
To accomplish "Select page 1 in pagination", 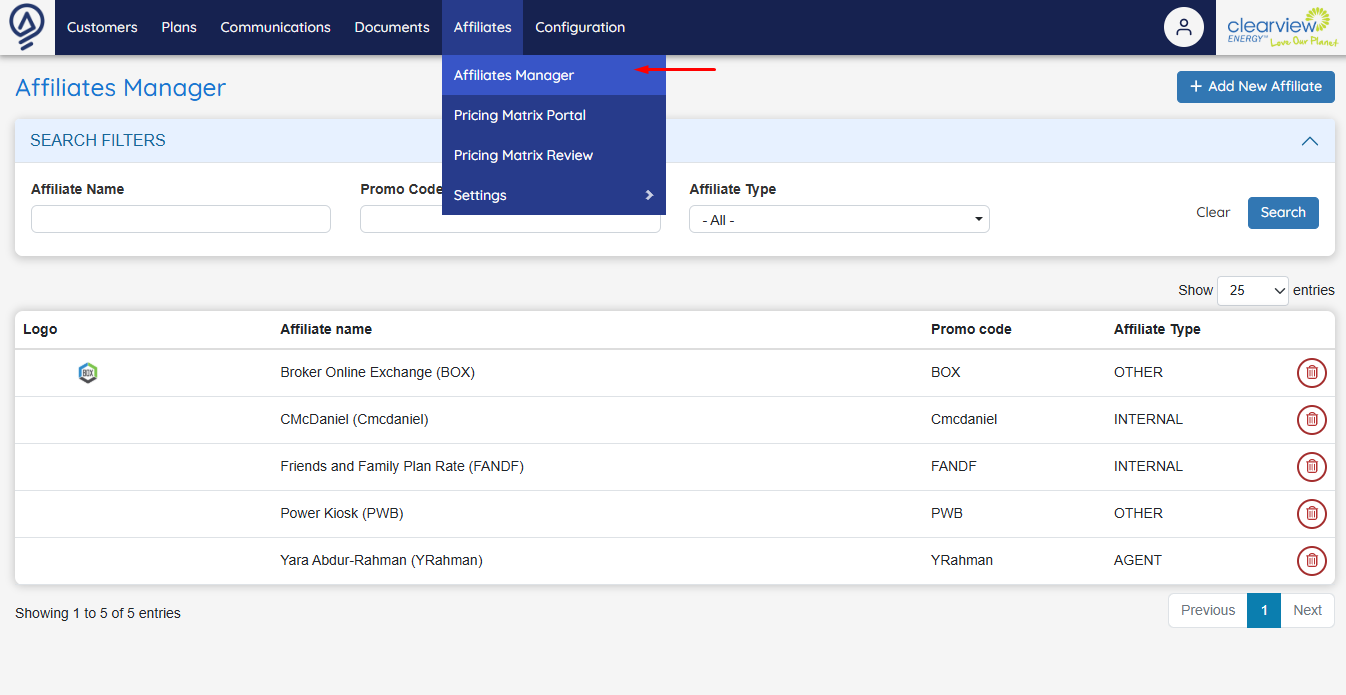I will (x=1264, y=610).
